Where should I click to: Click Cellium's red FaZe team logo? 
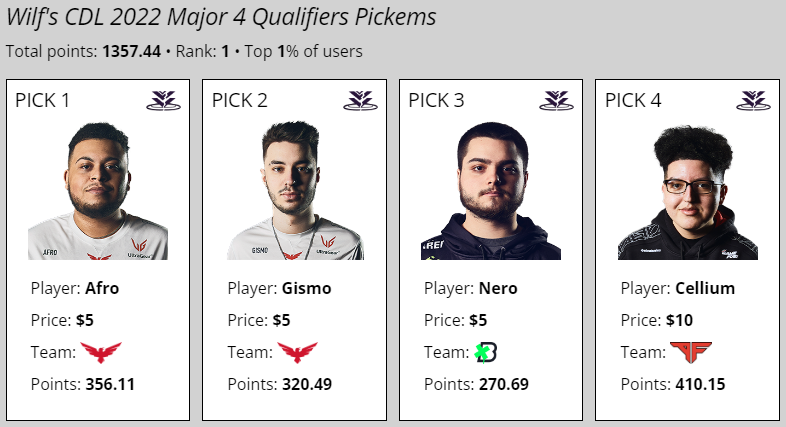(691, 352)
